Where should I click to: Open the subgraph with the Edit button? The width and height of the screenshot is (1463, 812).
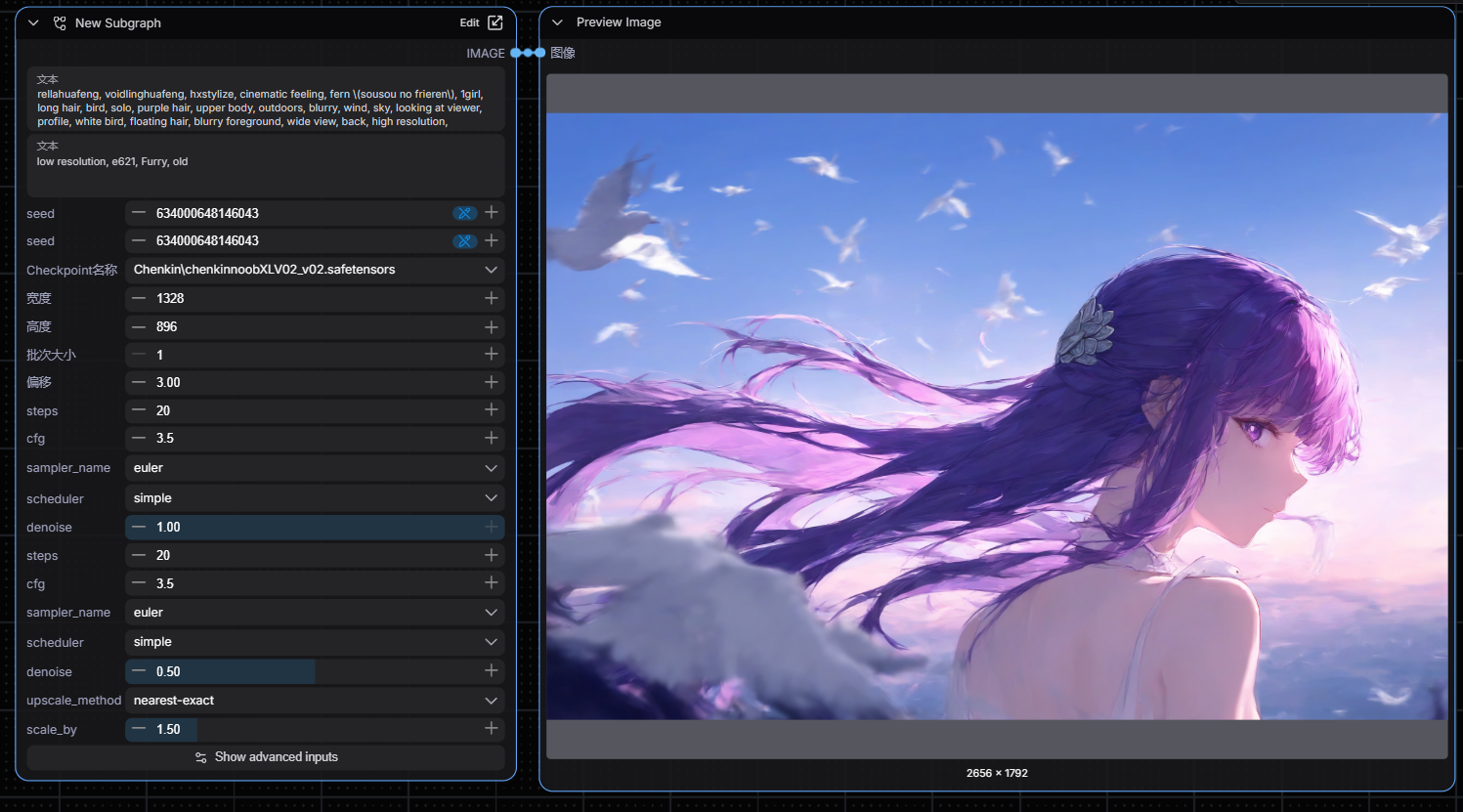tap(482, 22)
